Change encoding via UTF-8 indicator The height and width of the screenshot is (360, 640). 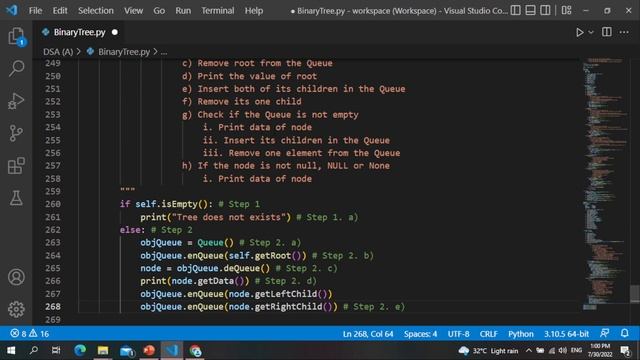click(x=458, y=334)
